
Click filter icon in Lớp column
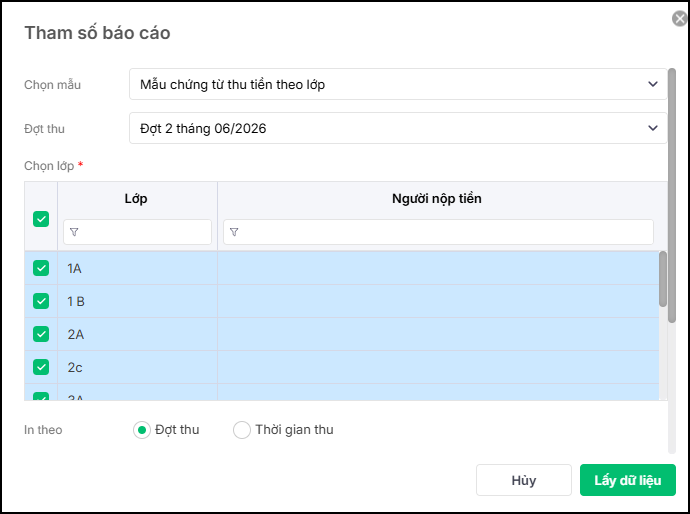tap(75, 232)
